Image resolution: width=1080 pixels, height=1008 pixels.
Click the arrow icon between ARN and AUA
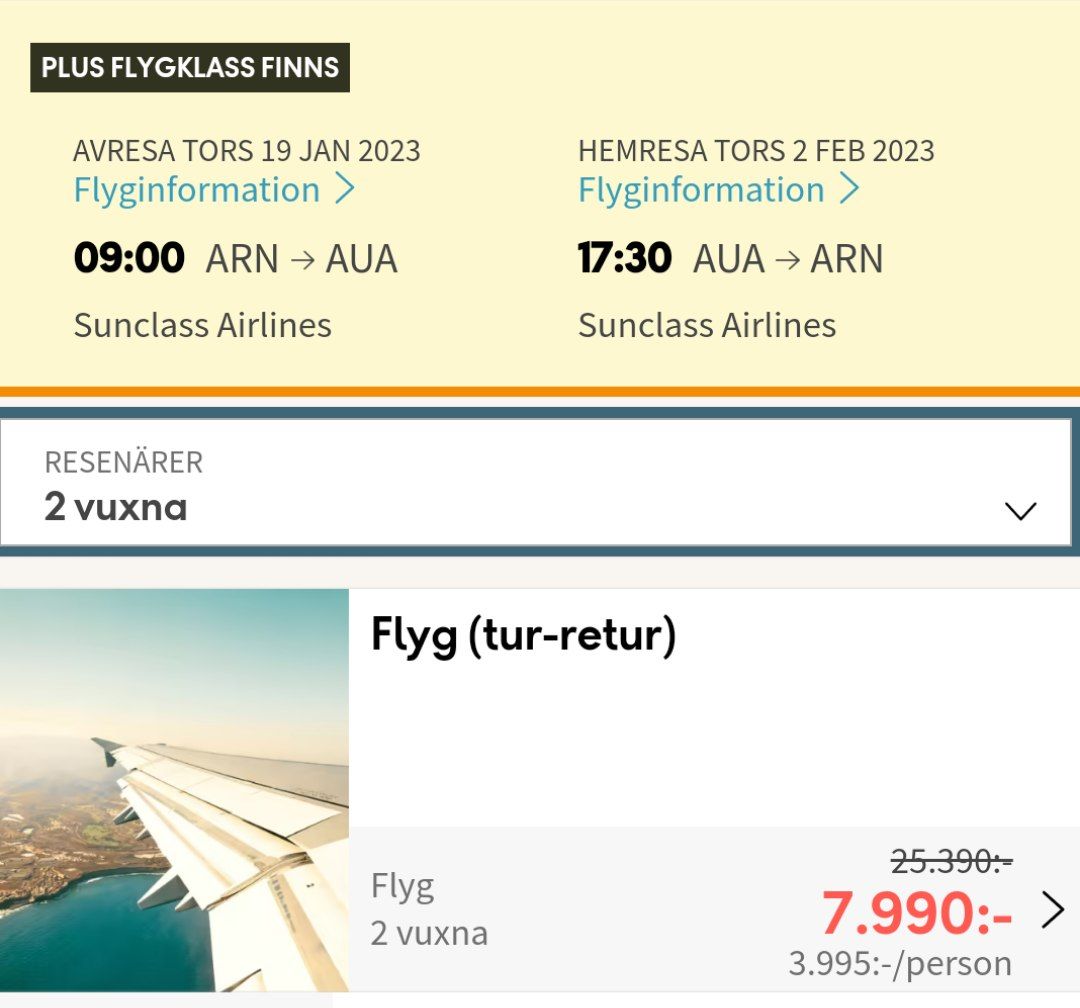pyautogui.click(x=302, y=260)
